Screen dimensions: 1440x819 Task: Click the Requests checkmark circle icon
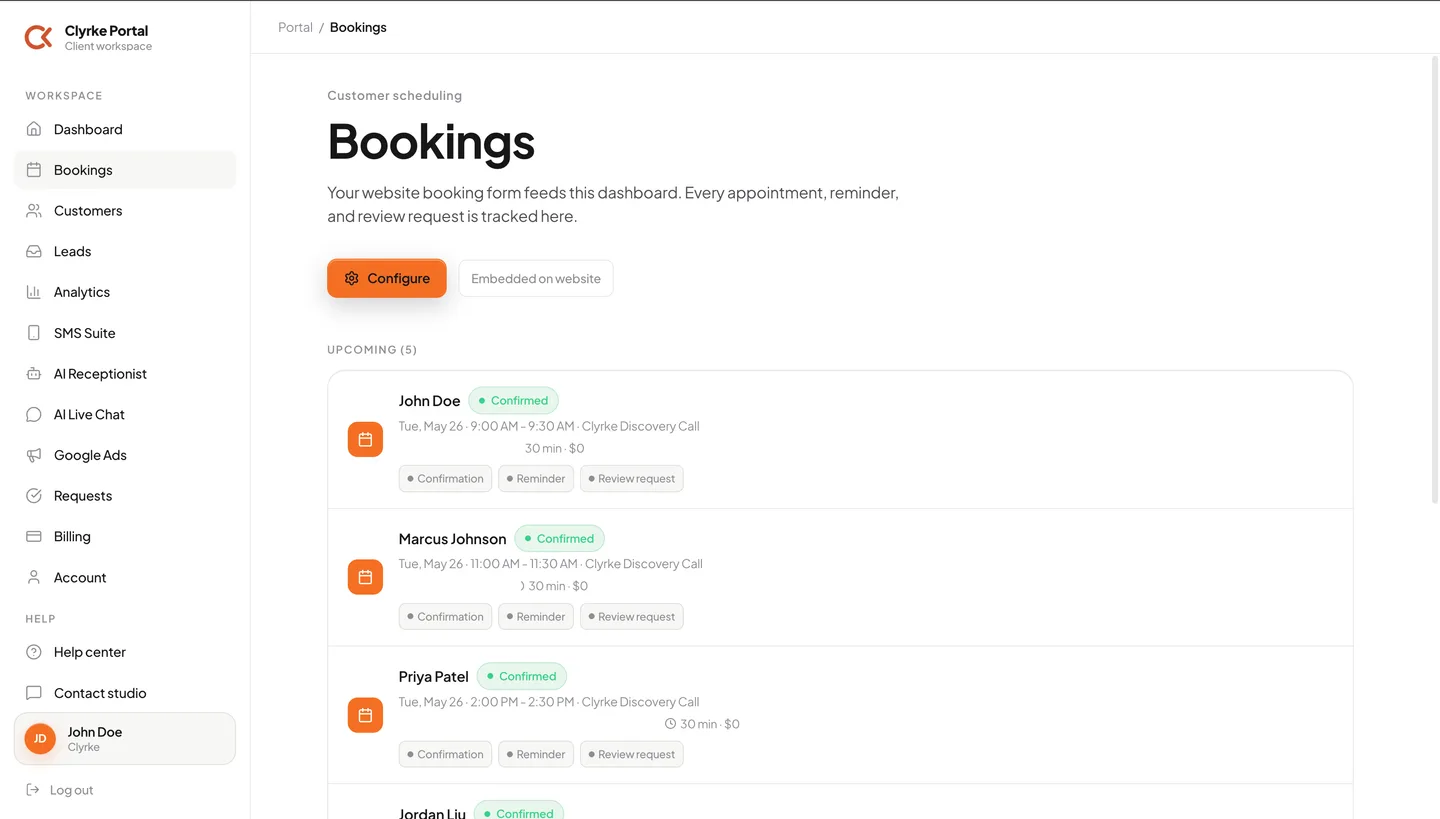tap(34, 496)
